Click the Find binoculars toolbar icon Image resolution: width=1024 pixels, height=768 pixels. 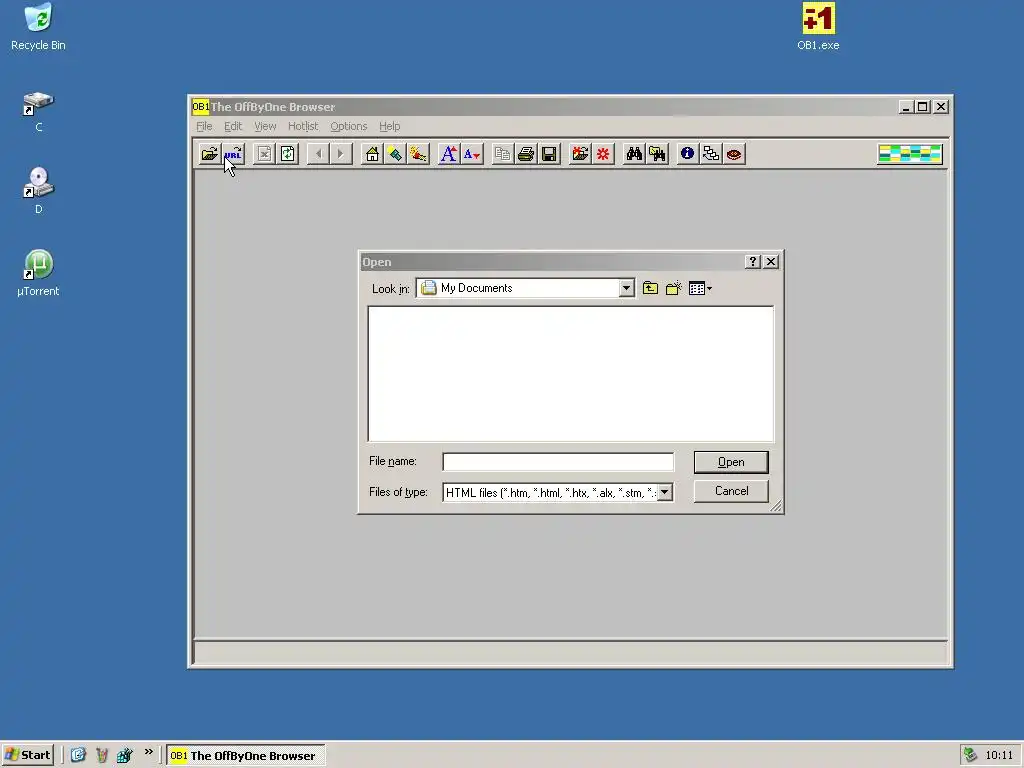tap(634, 154)
